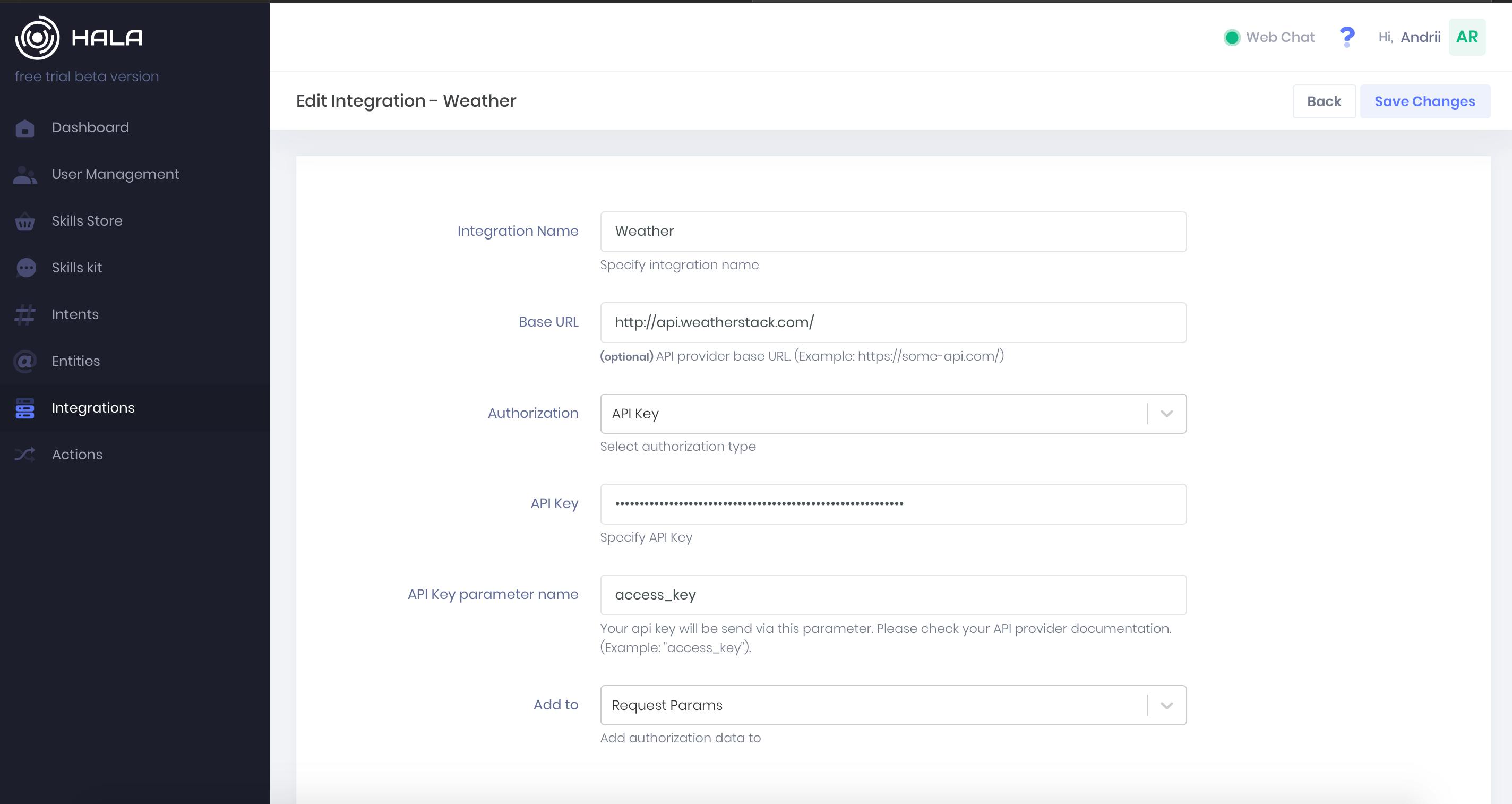Open the Skills Store page
Image resolution: width=1512 pixels, height=804 pixels.
click(87, 221)
